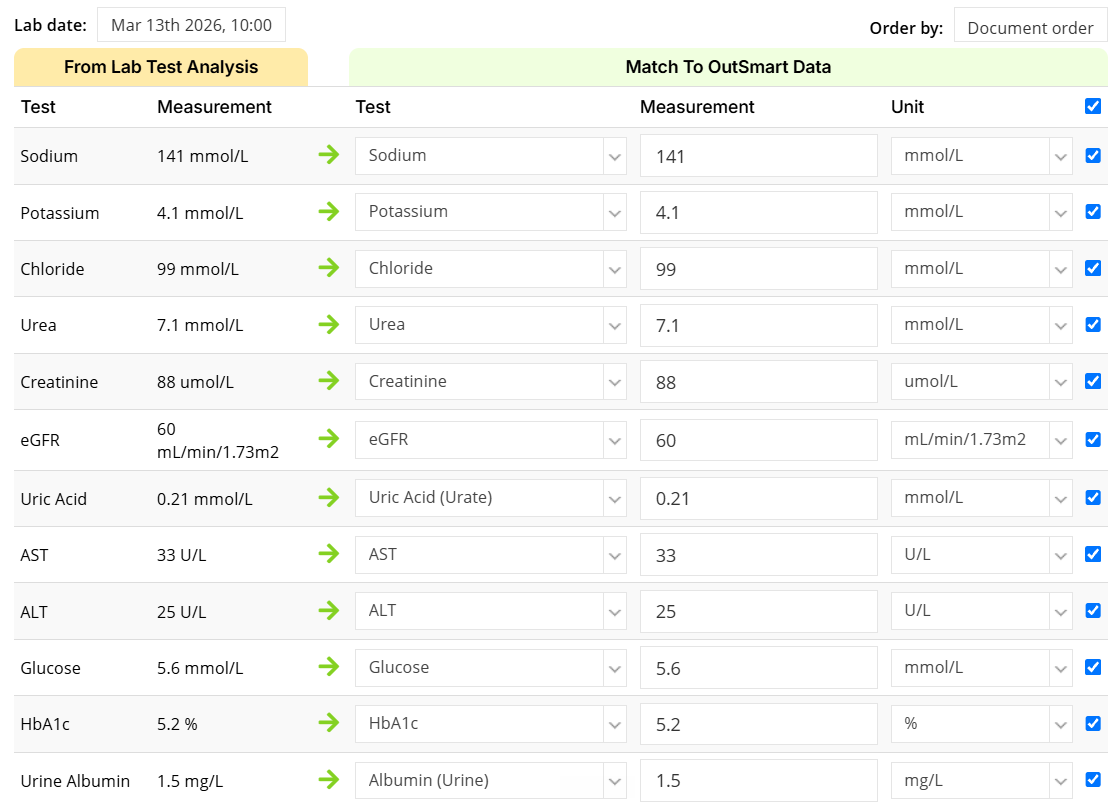This screenshot has height=805, width=1116.
Task: Click the green arrow in AST row
Action: point(329,554)
